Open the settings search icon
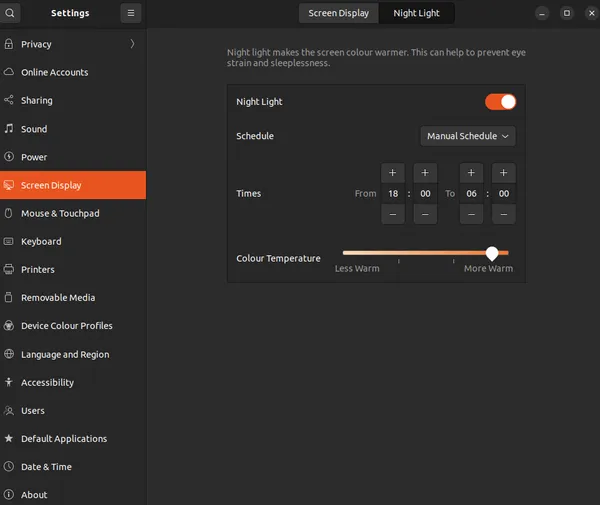Viewport: 600px width, 505px height. (x=10, y=13)
